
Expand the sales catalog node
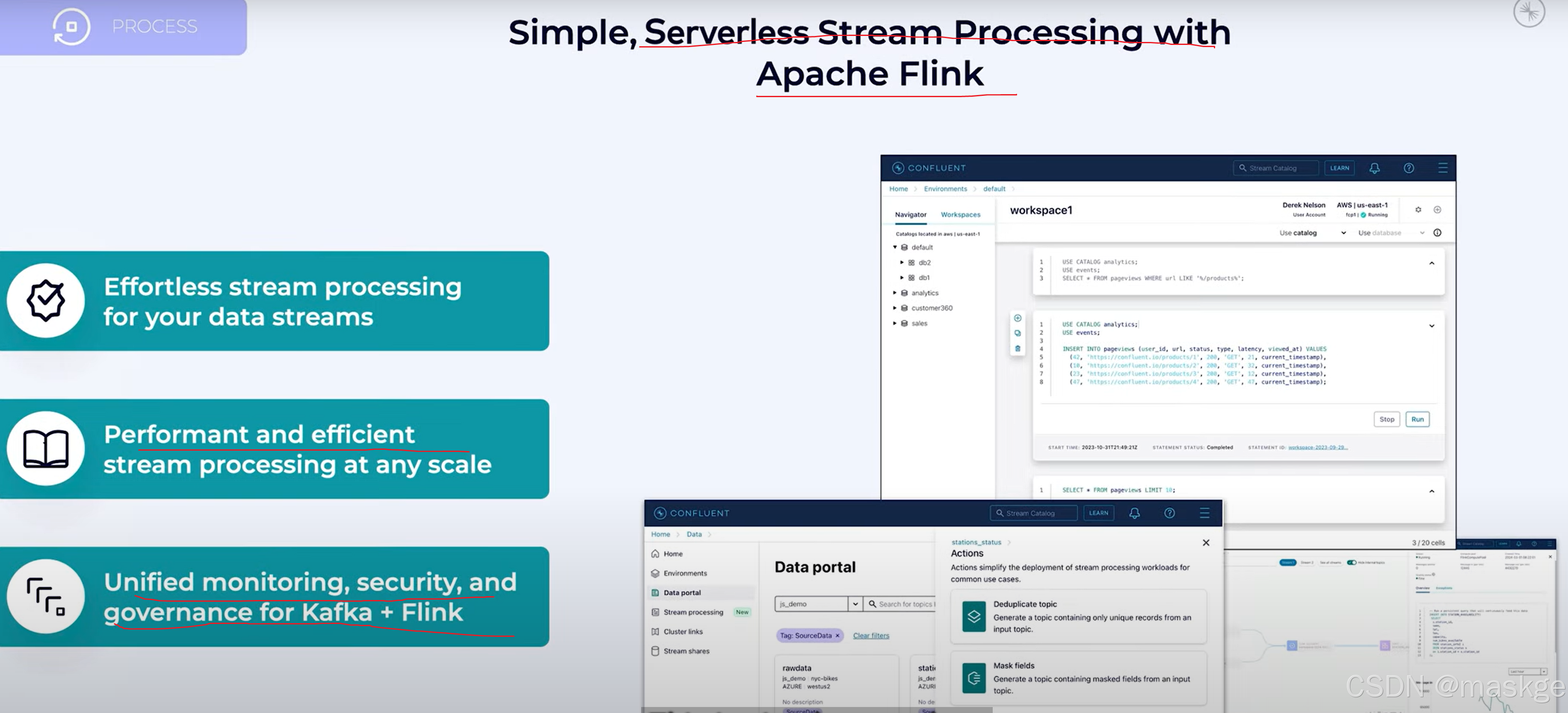[895, 323]
